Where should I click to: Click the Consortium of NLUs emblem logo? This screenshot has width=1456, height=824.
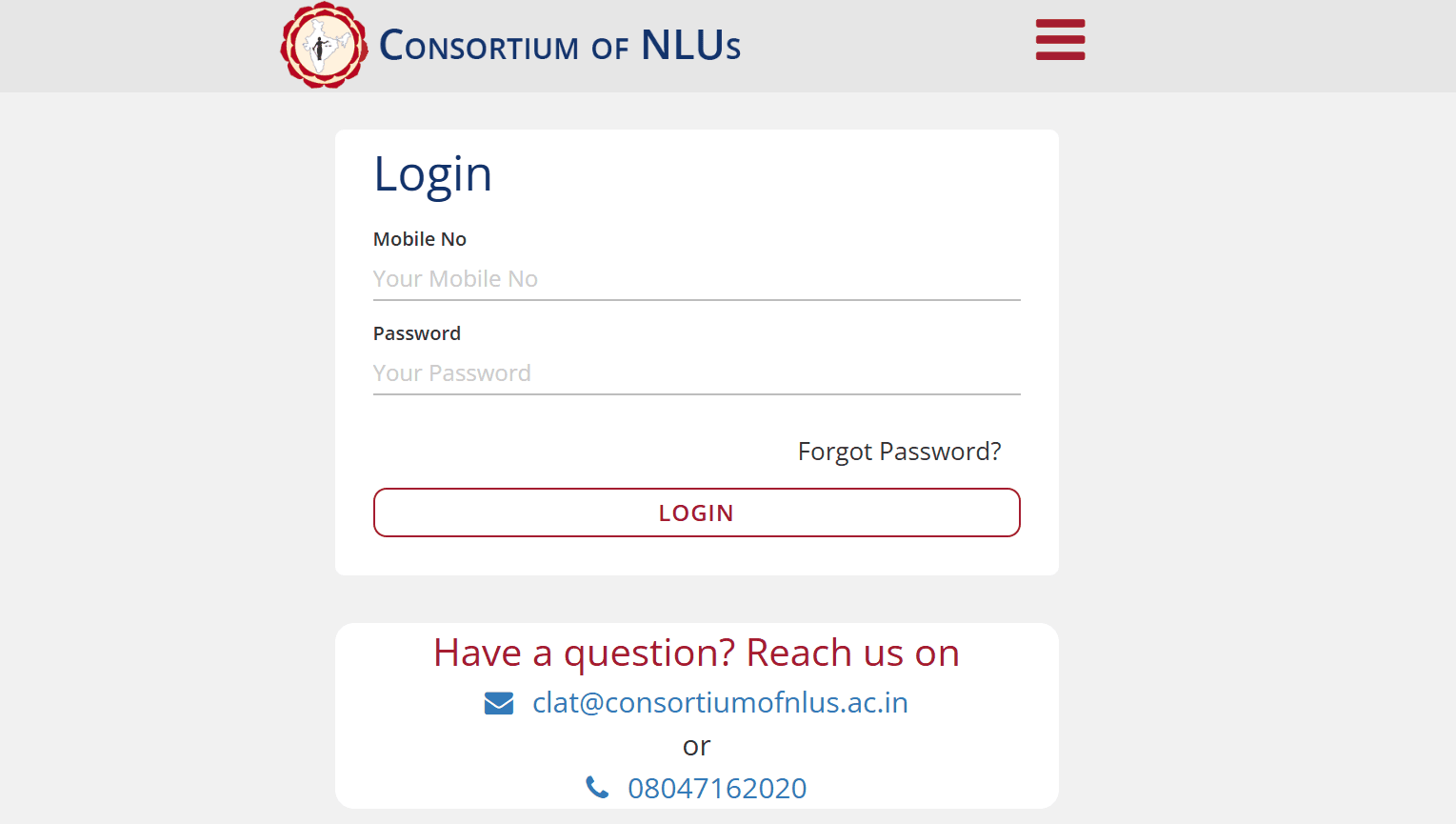coord(324,46)
